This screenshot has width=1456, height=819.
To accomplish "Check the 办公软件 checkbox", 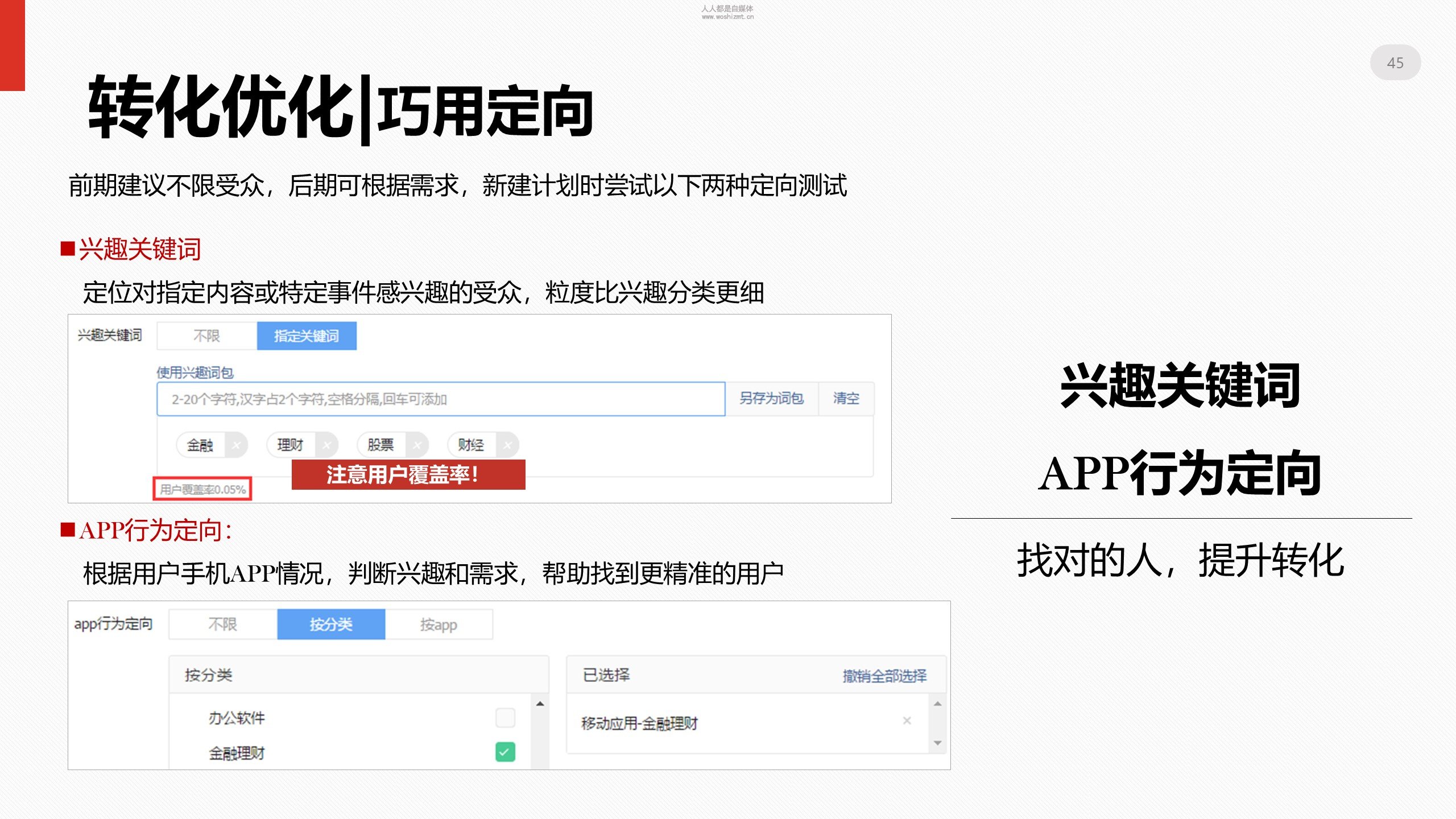I will coord(505,718).
